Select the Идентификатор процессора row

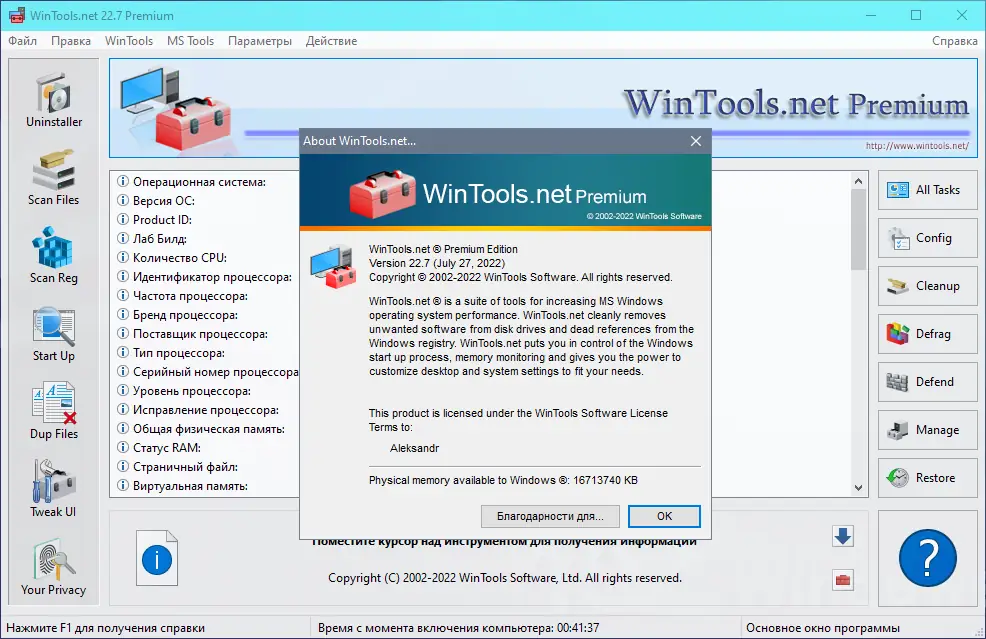click(204, 277)
